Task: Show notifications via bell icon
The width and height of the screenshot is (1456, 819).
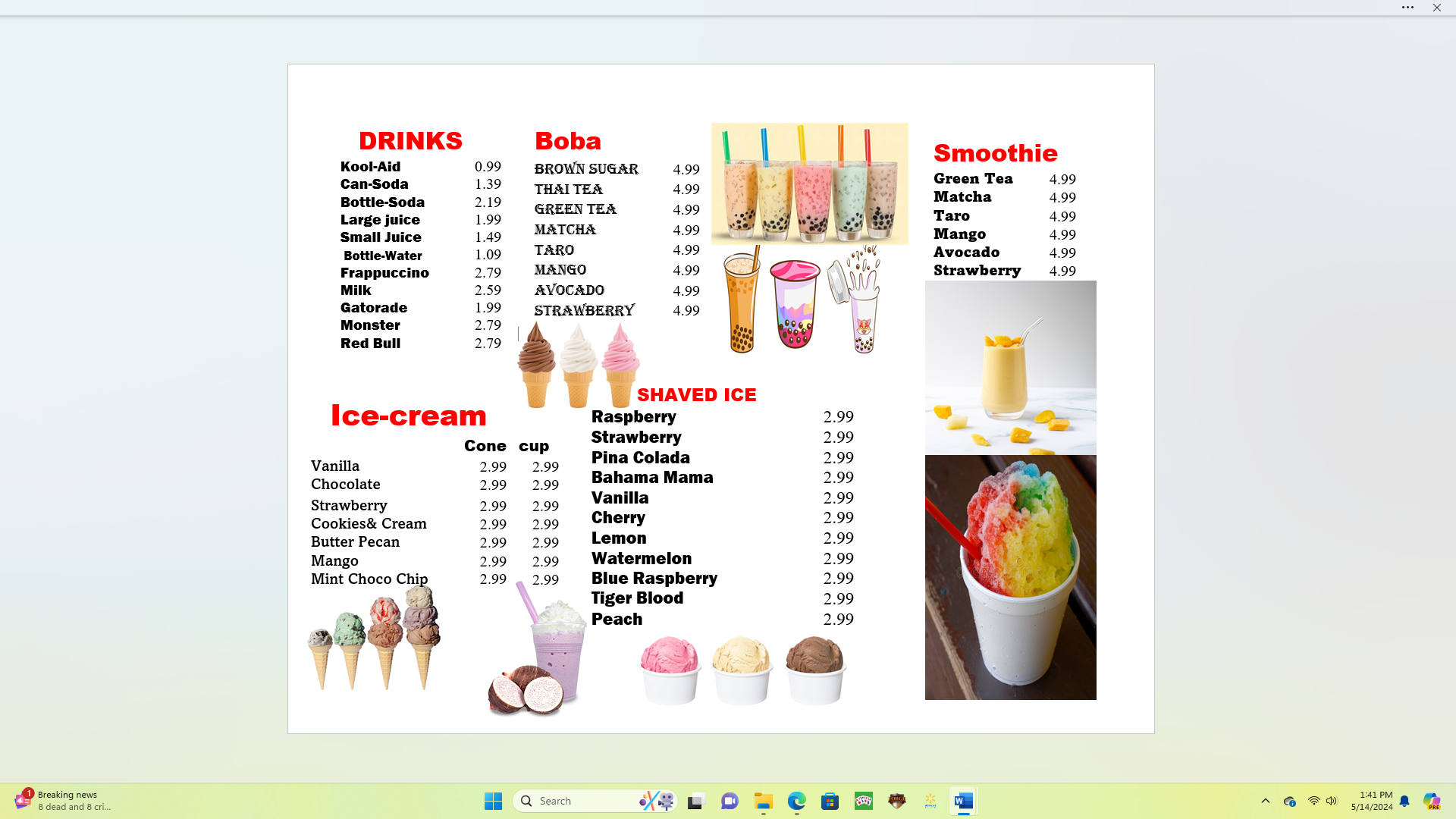Action: point(1404,801)
